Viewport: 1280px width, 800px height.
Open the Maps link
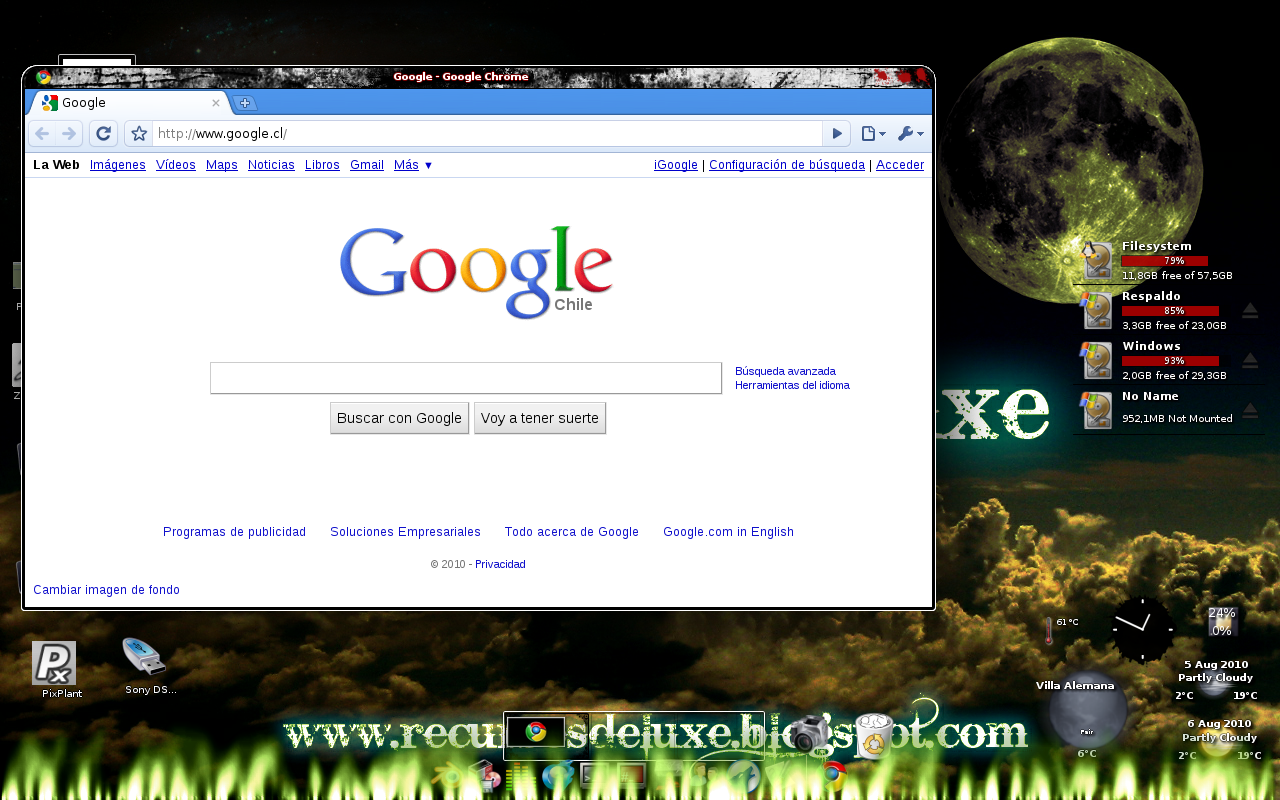tap(222, 165)
